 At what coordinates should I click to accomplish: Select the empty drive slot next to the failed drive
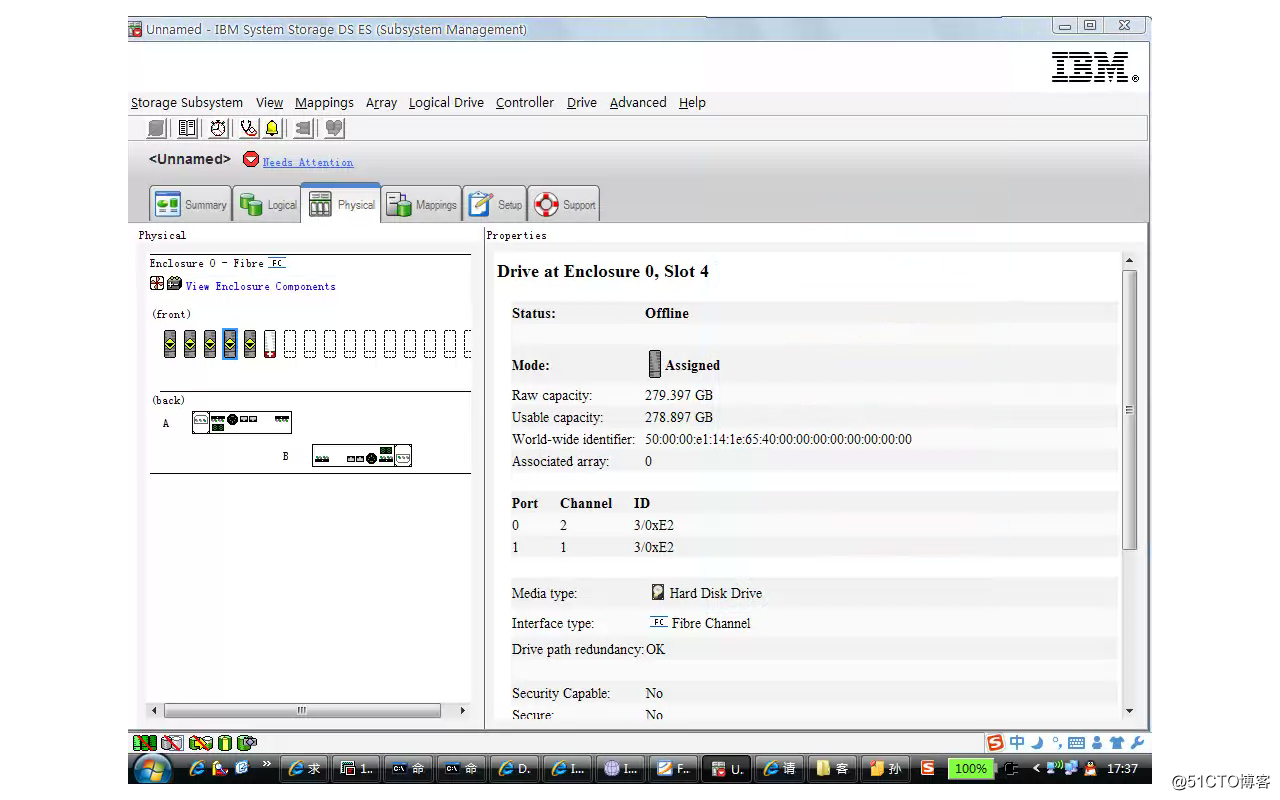[x=290, y=344]
